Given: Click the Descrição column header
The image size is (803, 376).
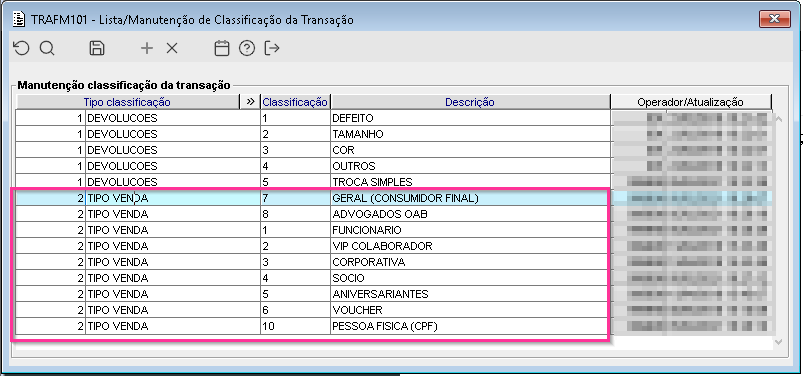Looking at the screenshot, I should click(470, 102).
